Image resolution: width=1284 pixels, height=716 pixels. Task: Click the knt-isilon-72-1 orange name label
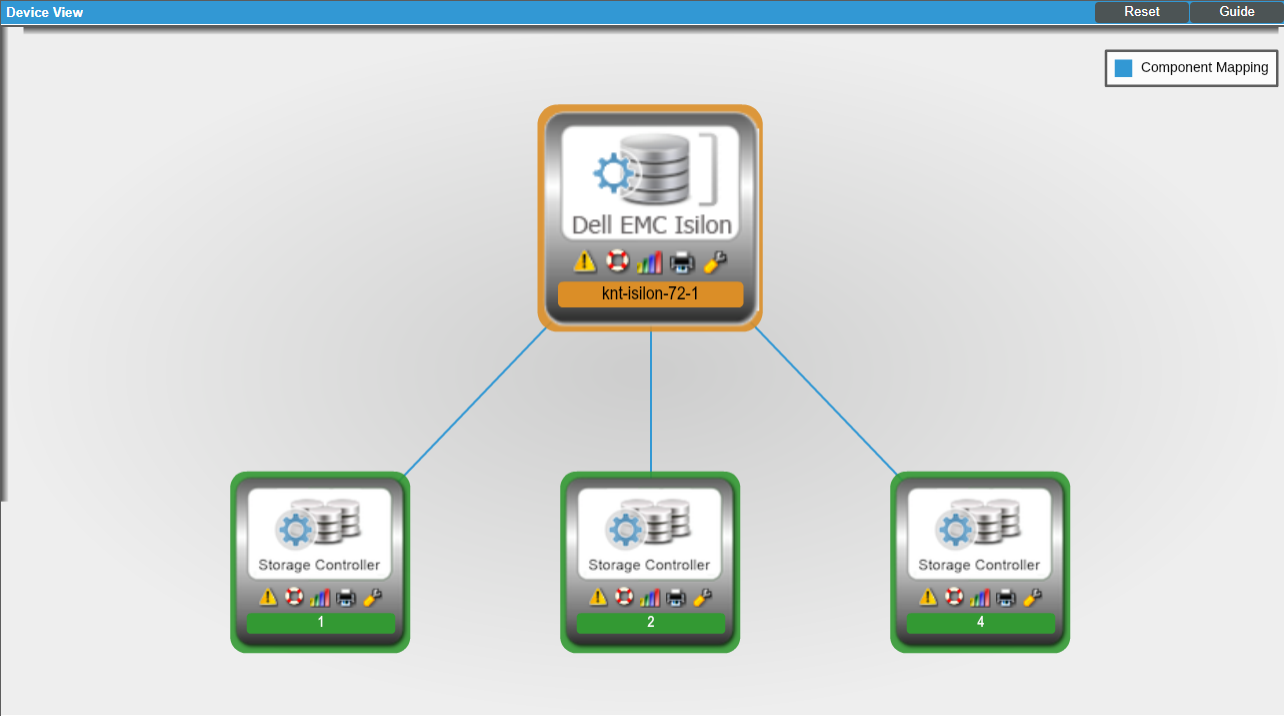[x=650, y=294]
